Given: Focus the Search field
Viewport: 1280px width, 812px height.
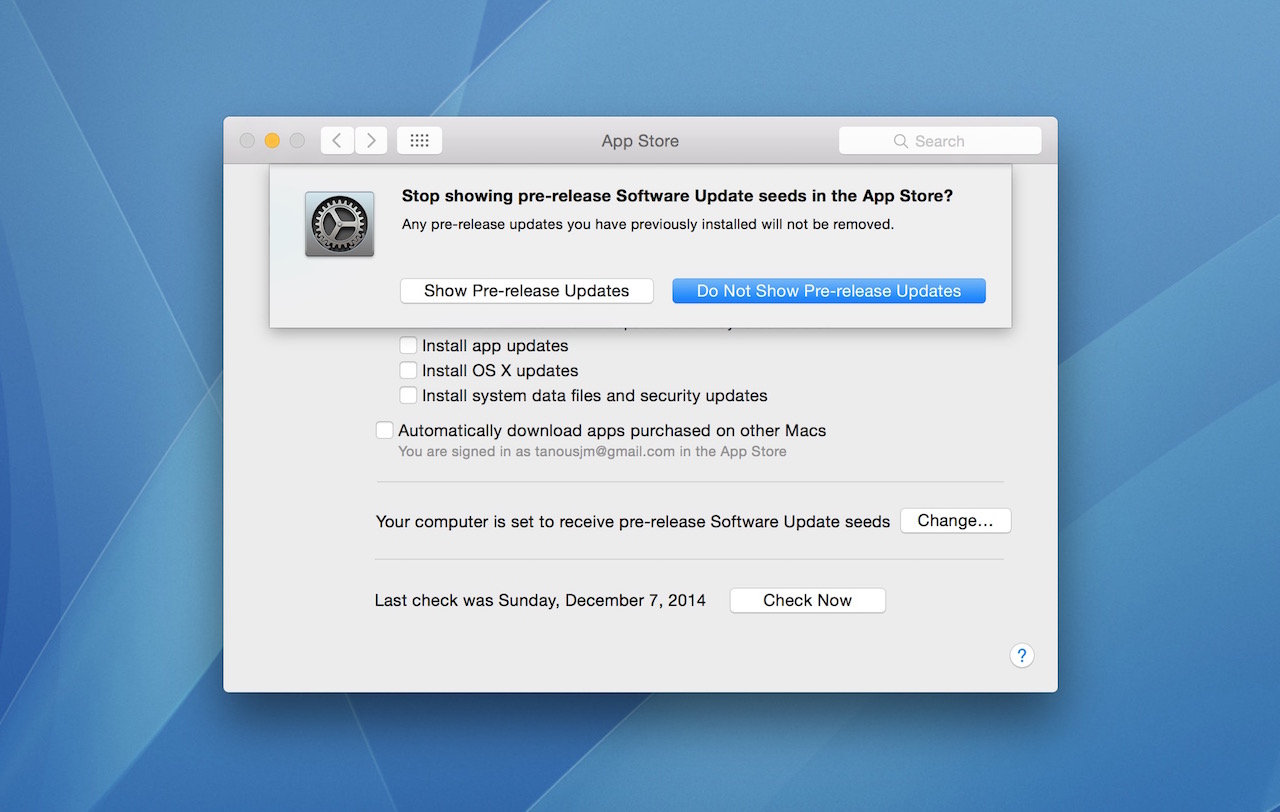Looking at the screenshot, I should click(x=940, y=141).
